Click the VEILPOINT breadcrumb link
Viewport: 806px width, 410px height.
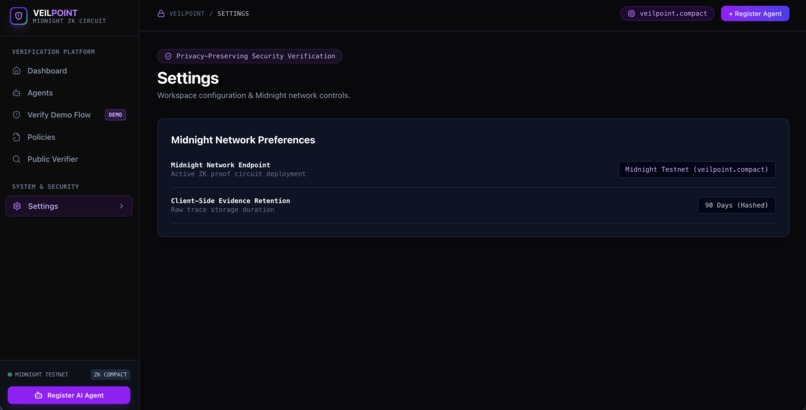point(187,14)
